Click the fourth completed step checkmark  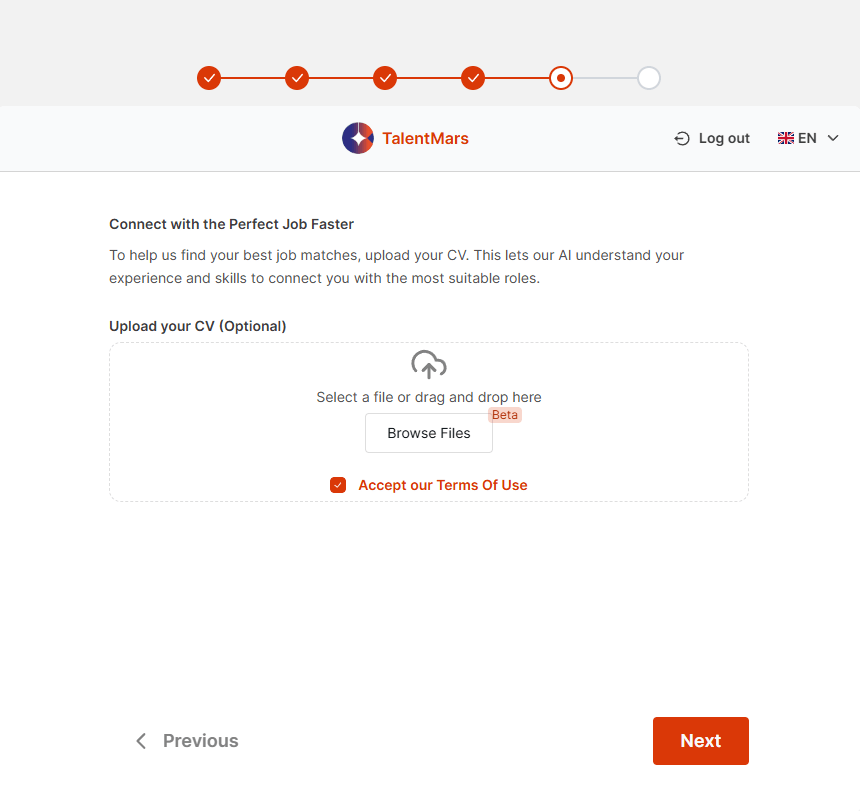[473, 78]
